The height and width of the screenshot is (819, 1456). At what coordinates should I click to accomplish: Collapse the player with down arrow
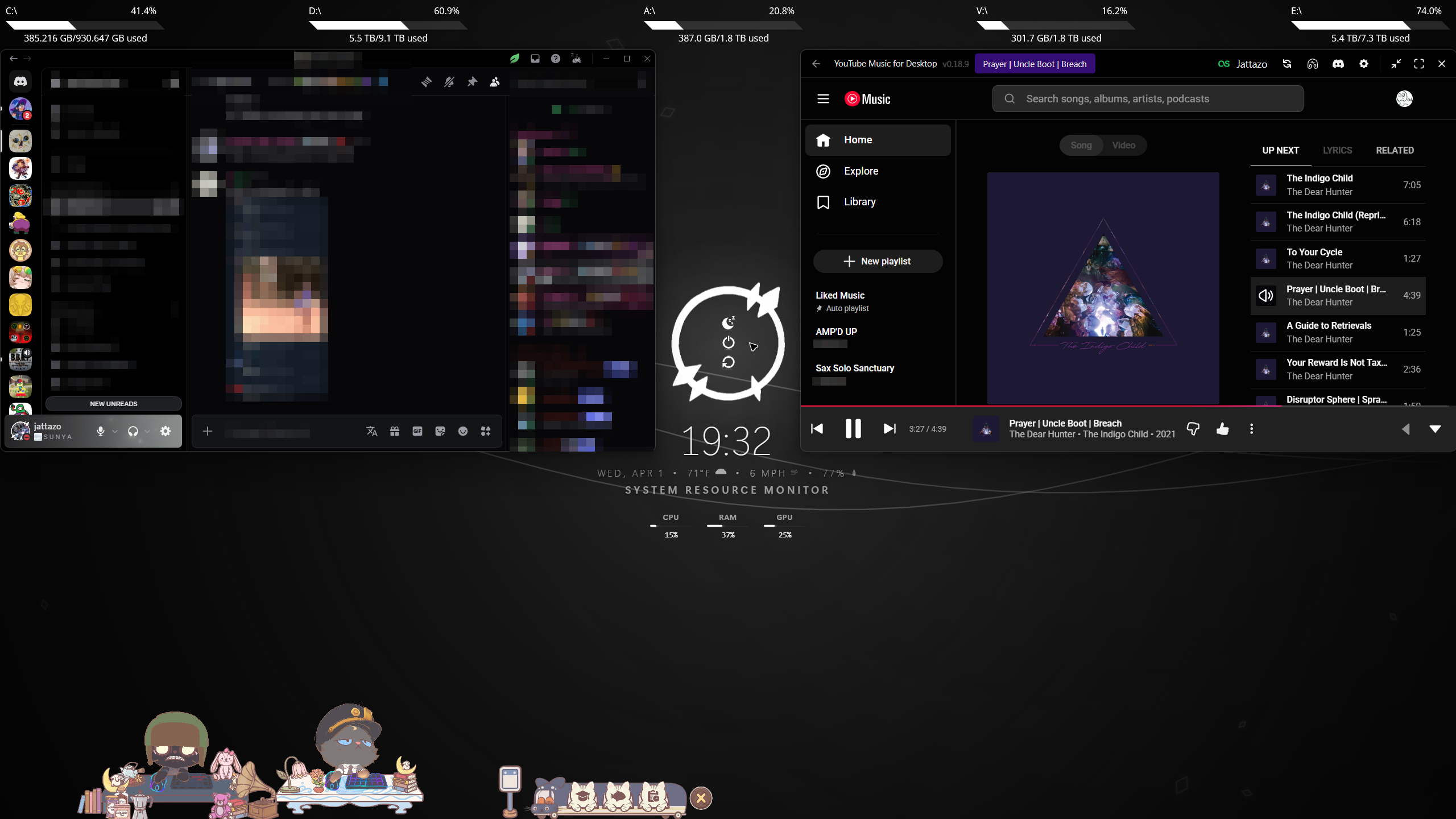coord(1435,429)
